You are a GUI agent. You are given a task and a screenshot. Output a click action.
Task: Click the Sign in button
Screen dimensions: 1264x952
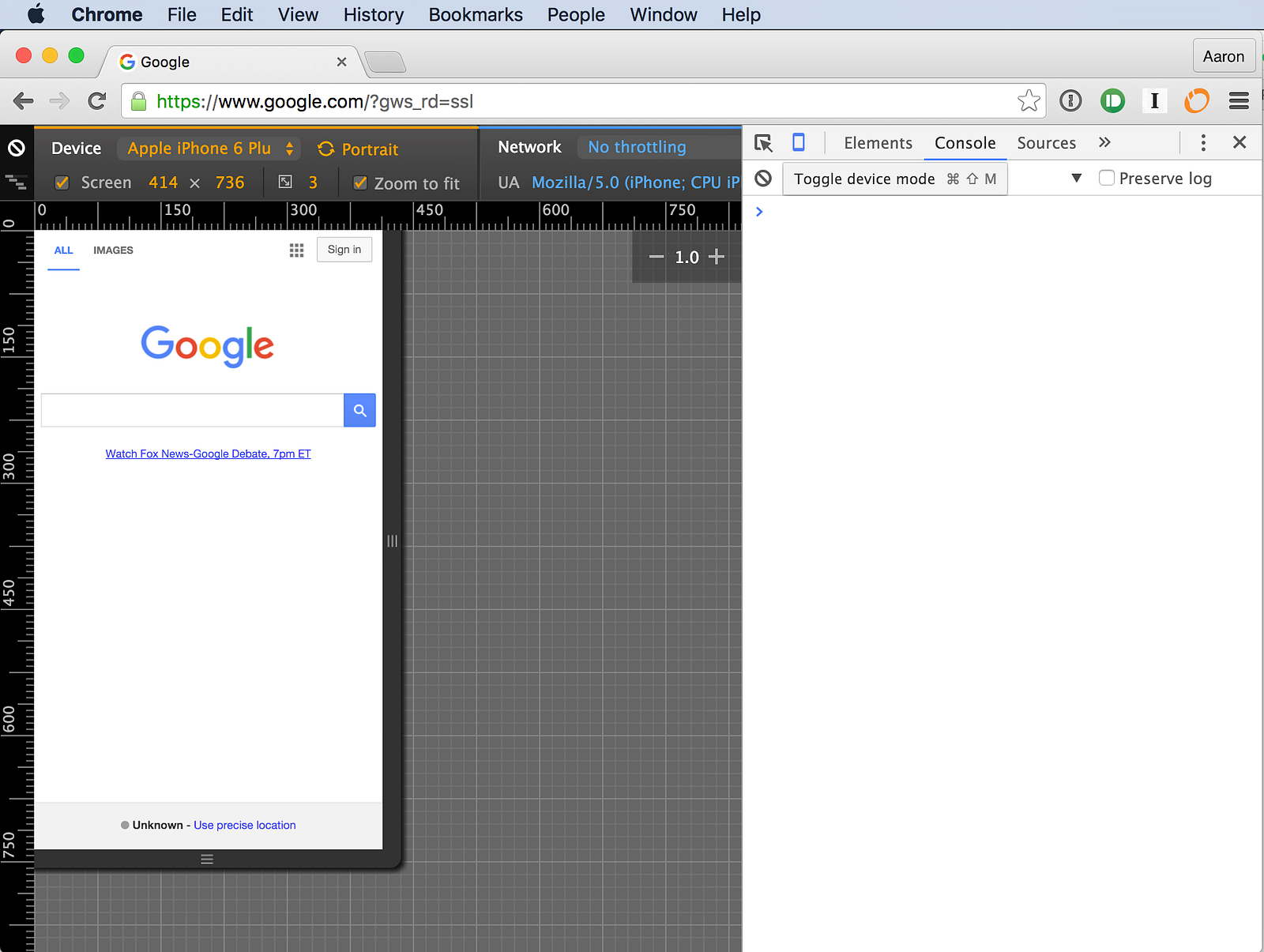(x=344, y=250)
